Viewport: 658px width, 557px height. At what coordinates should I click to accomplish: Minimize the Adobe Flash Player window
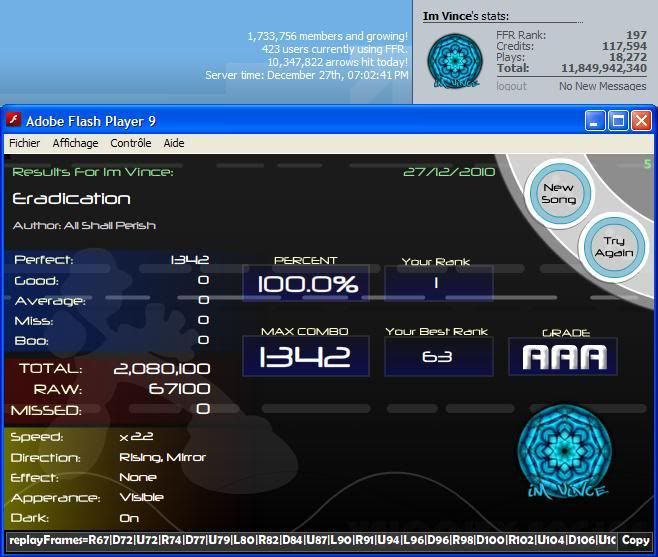click(595, 121)
